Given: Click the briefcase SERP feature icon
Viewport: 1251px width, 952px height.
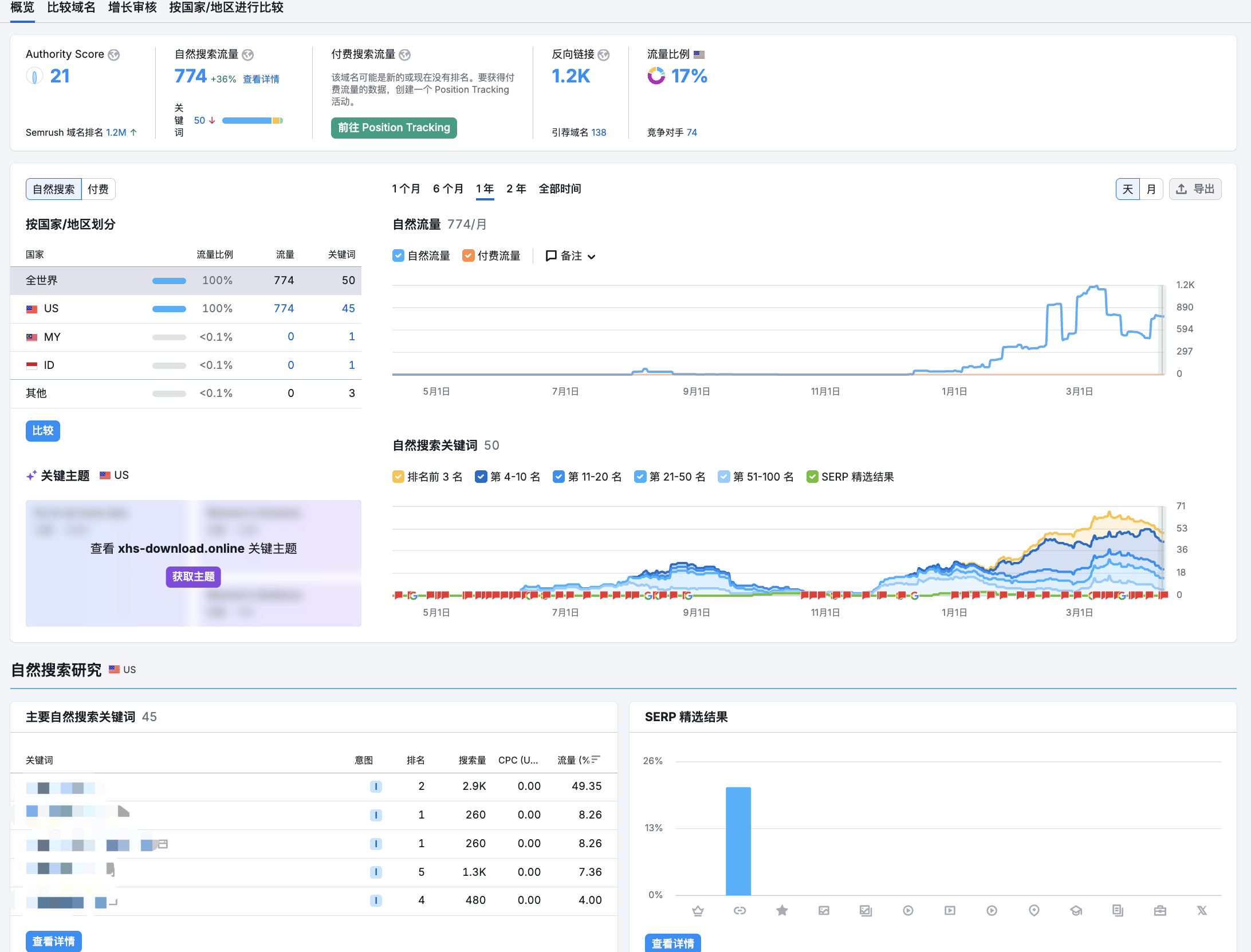Looking at the screenshot, I should (x=1160, y=911).
